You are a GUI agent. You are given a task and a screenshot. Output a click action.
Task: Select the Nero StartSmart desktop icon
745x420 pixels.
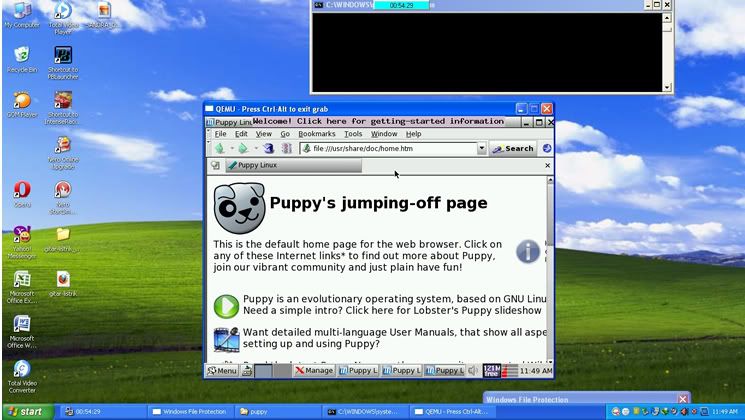[x=63, y=197]
